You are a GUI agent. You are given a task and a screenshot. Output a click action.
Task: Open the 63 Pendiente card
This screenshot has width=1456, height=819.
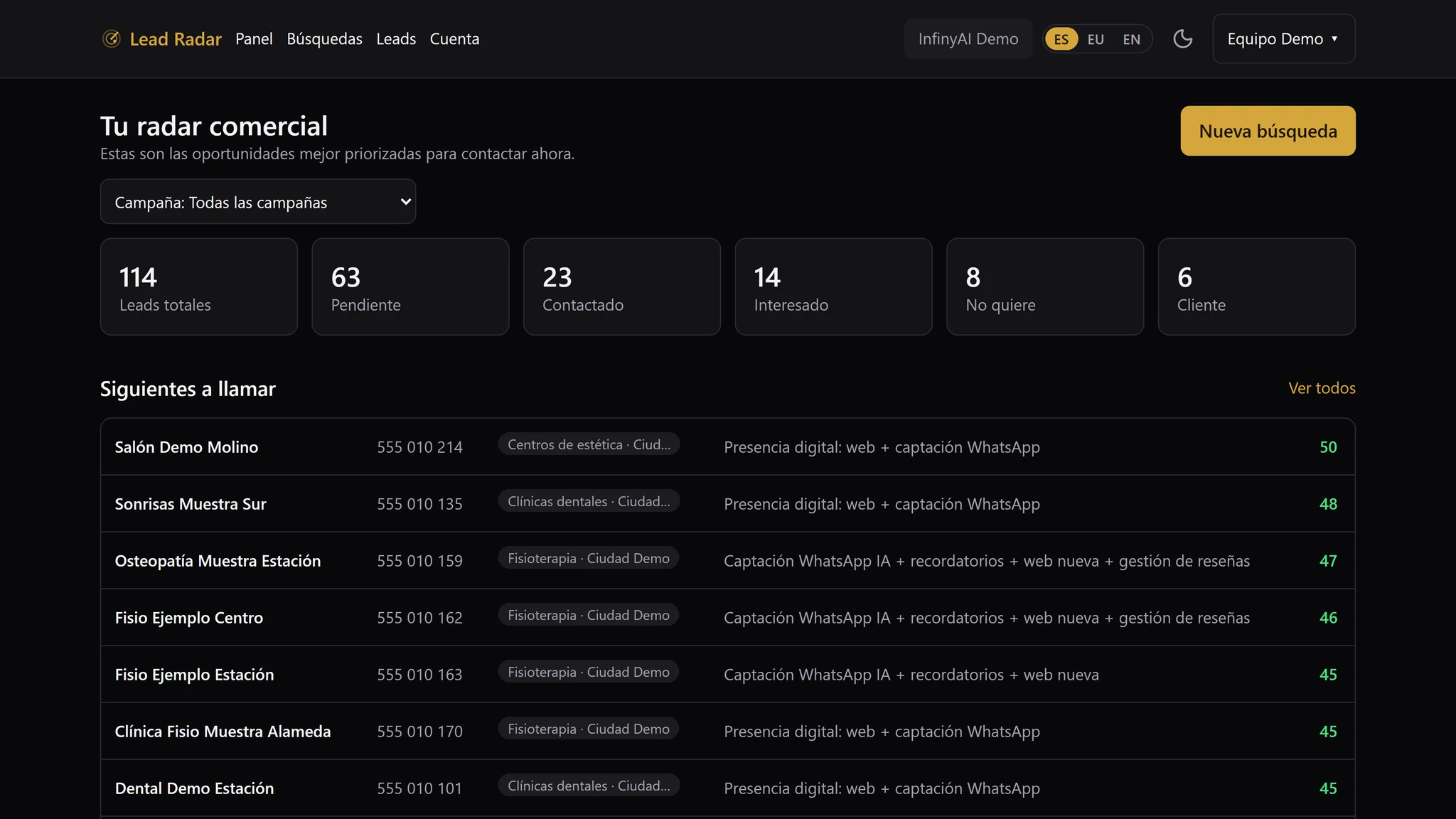click(410, 287)
